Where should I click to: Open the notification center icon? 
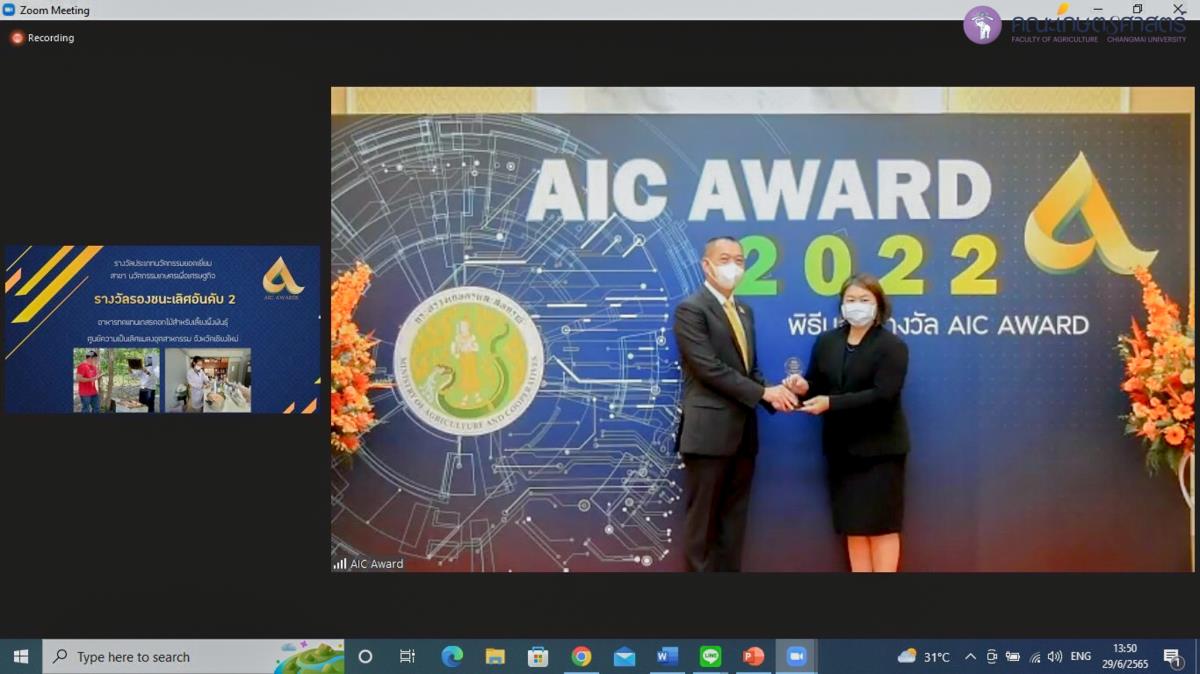click(1172, 657)
